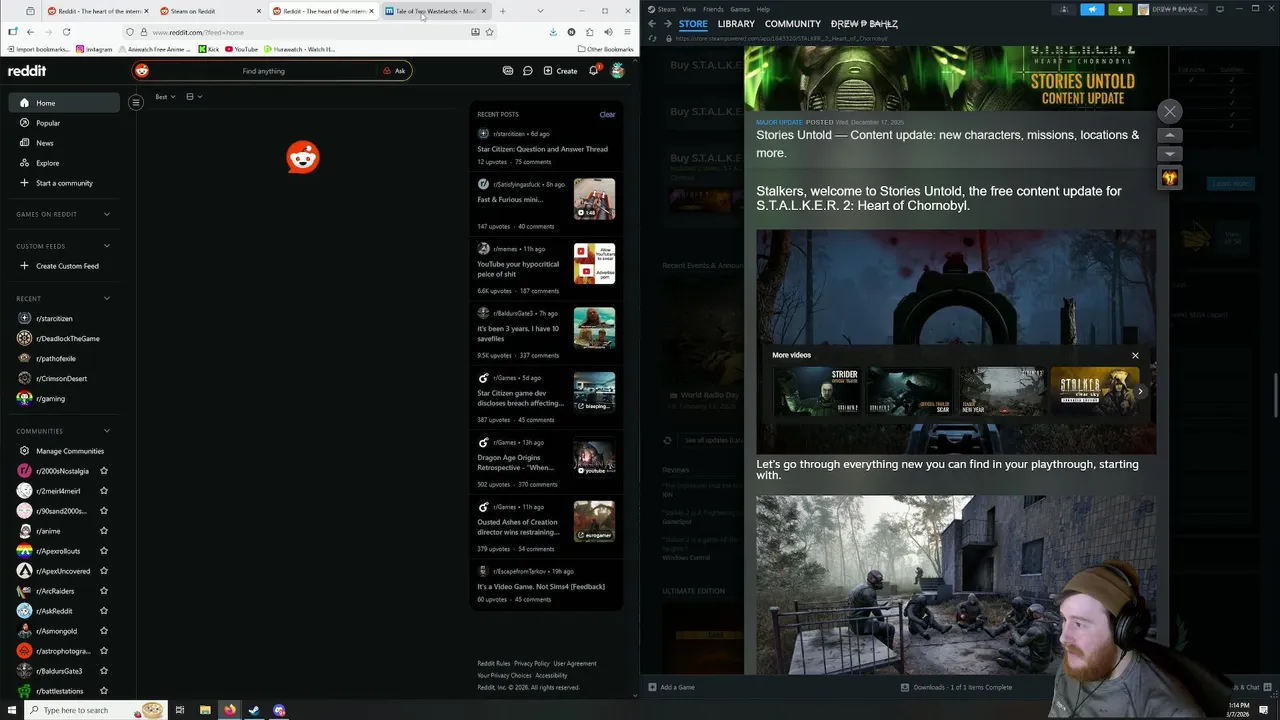Viewport: 1280px width, 720px height.
Task: Go to previous Steam update with up arrow
Action: (x=1169, y=135)
